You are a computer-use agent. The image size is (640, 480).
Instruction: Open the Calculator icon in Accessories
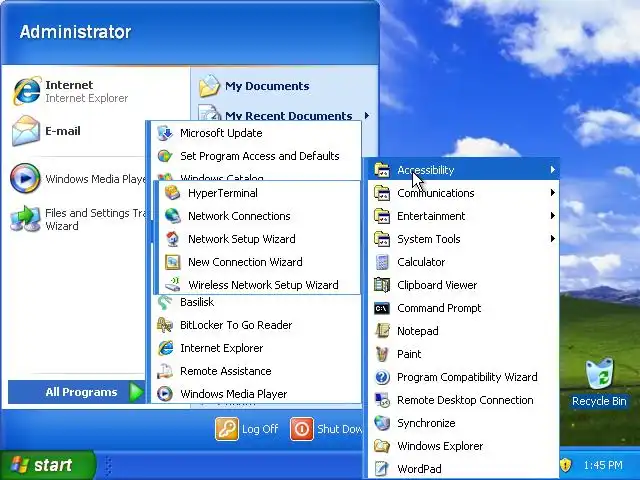382,262
